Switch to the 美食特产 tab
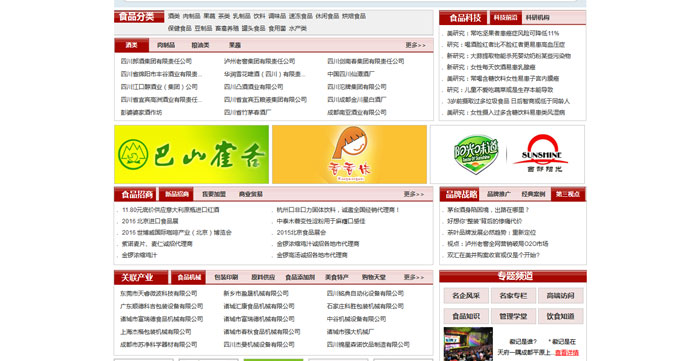 [x=337, y=277]
